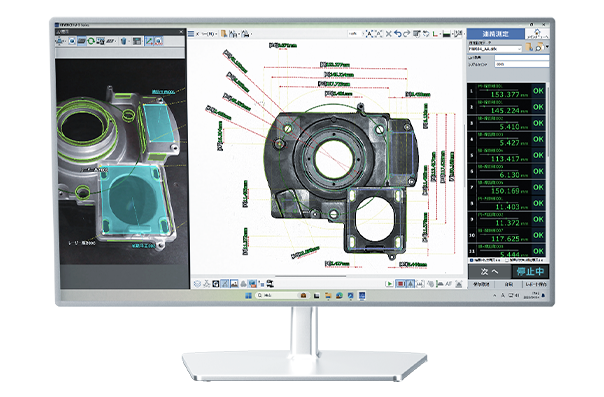Click the '次へ' next button
Screen dimensions: 604x397
coord(489,271)
